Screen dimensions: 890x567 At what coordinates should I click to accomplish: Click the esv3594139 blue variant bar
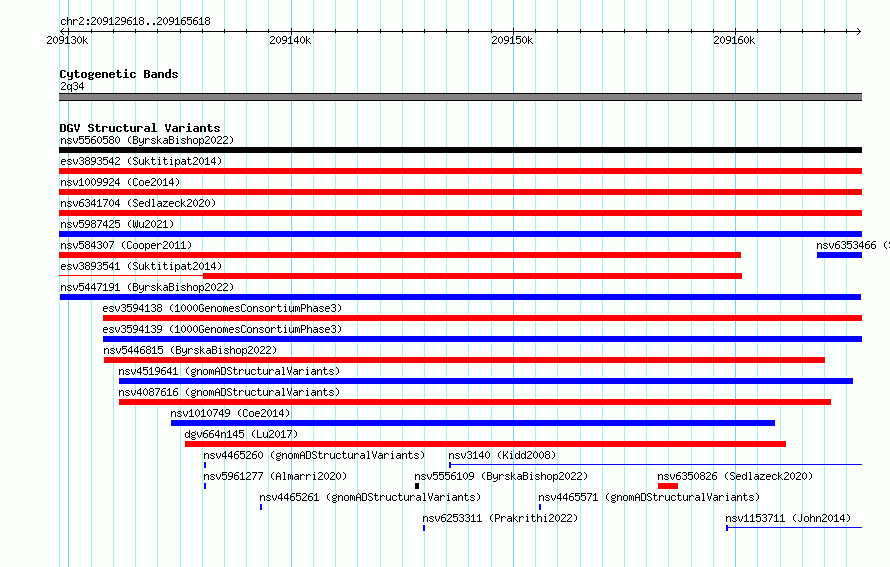coord(482,339)
